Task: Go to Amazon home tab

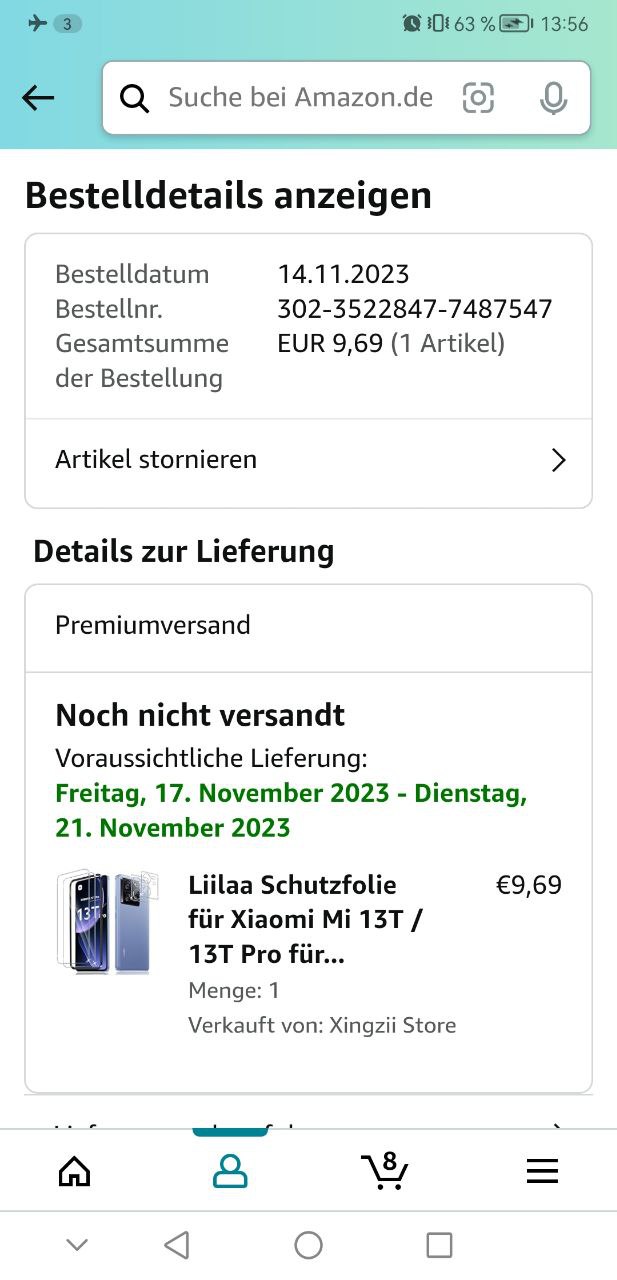Action: 75,1171
